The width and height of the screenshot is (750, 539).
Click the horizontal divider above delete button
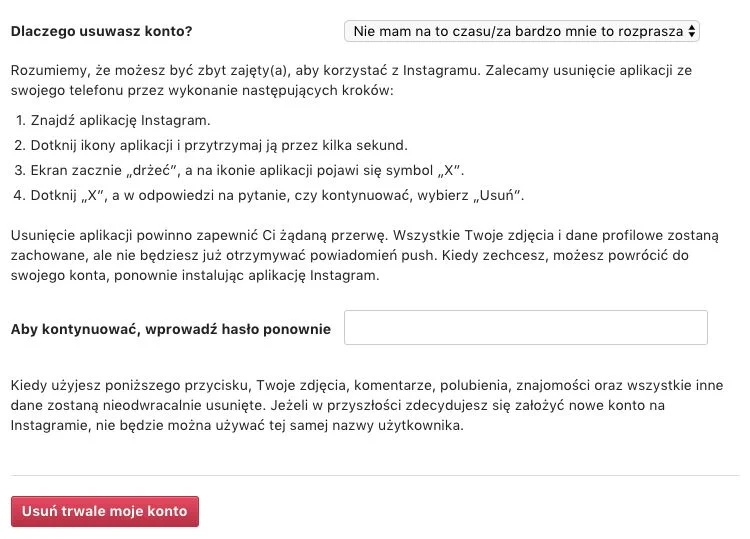coord(375,476)
